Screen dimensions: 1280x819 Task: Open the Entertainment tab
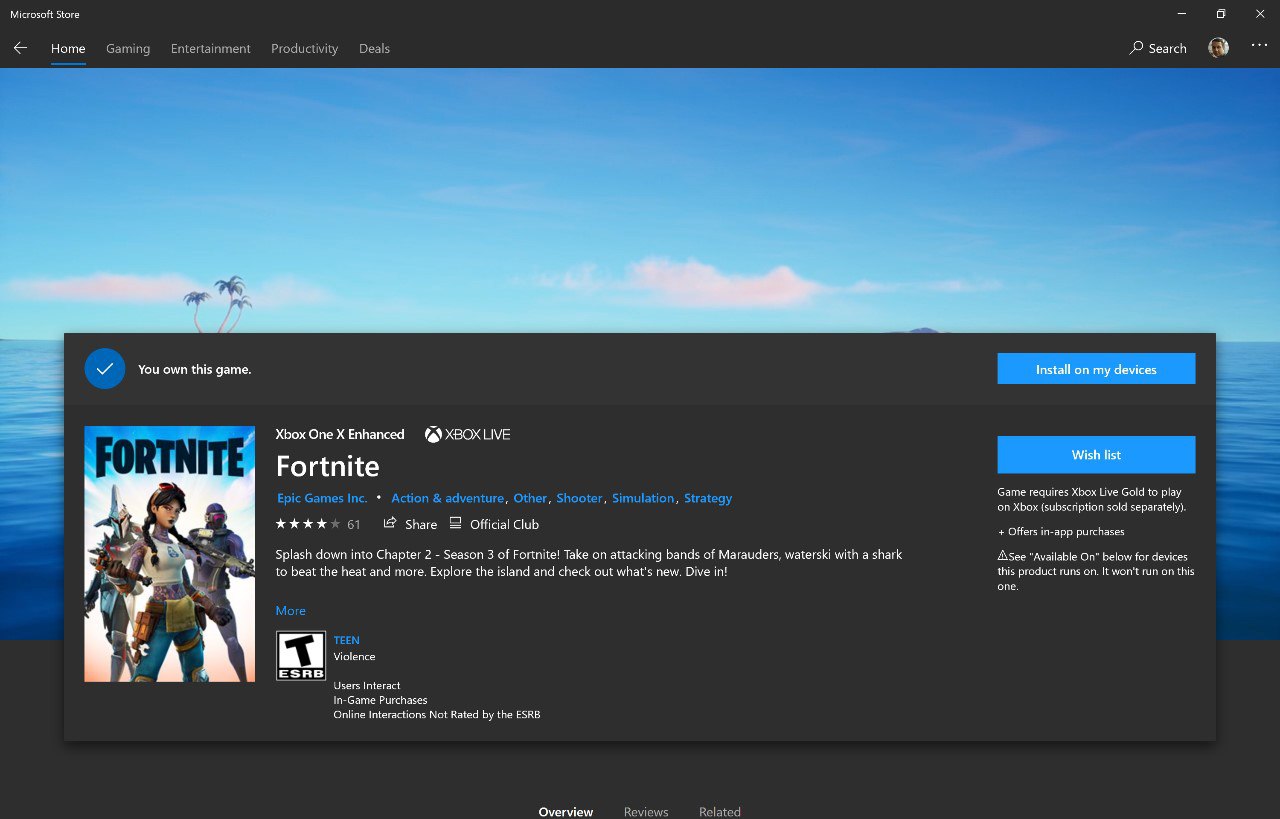pos(211,48)
